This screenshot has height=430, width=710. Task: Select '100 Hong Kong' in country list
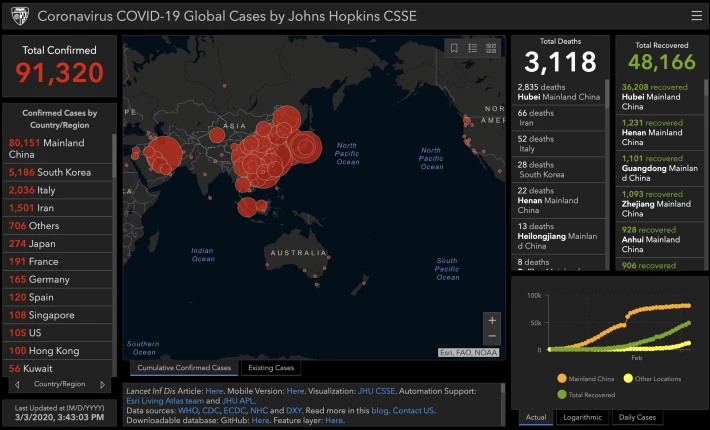click(58, 351)
